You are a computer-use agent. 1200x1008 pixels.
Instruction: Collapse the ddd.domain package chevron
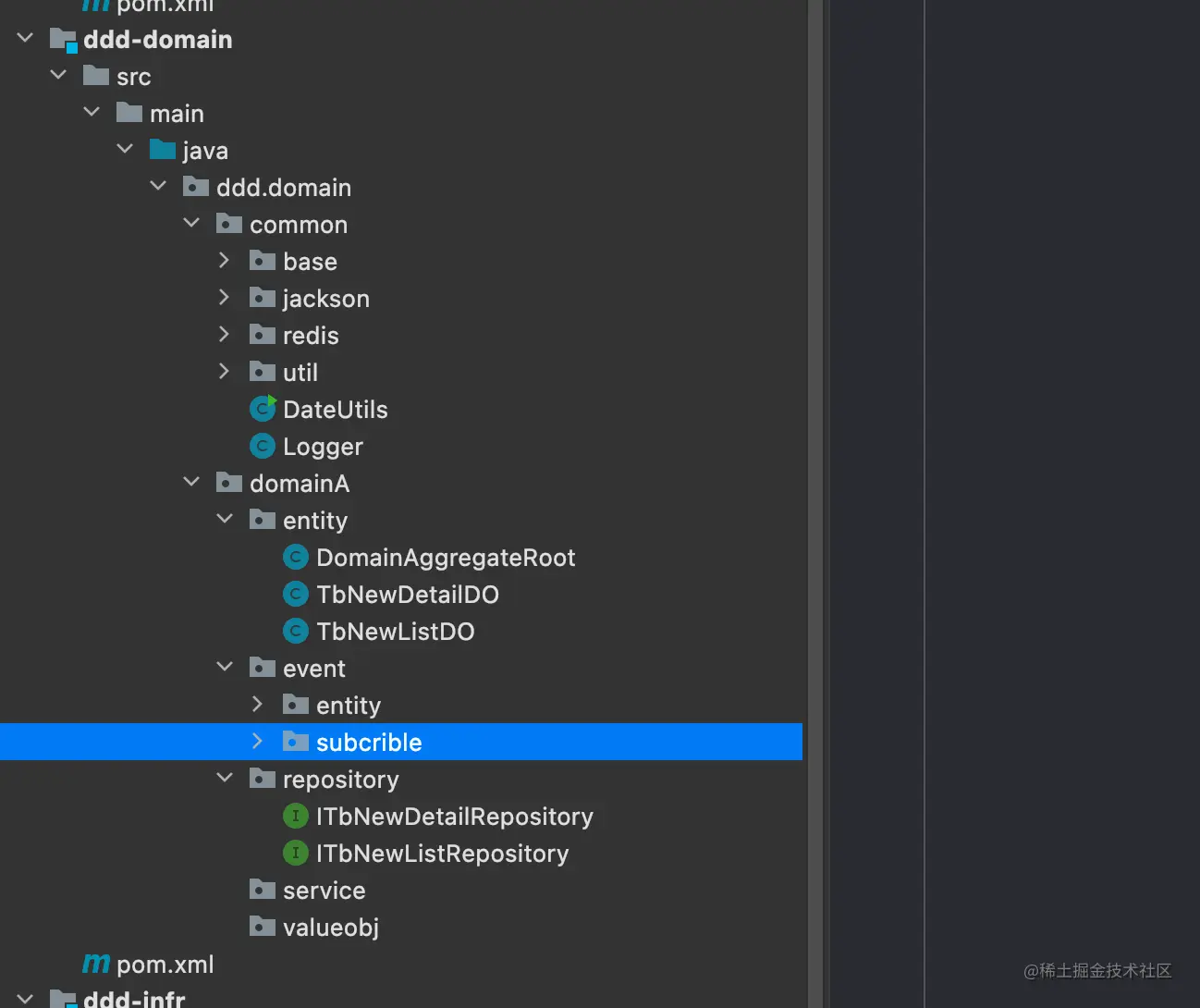tap(159, 186)
